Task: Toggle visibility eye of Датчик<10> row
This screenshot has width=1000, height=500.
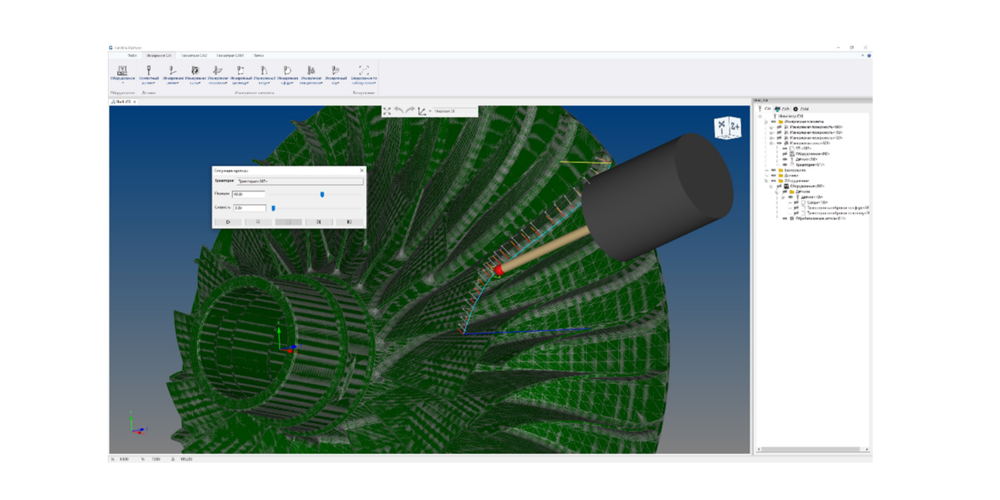Action: [x=790, y=197]
